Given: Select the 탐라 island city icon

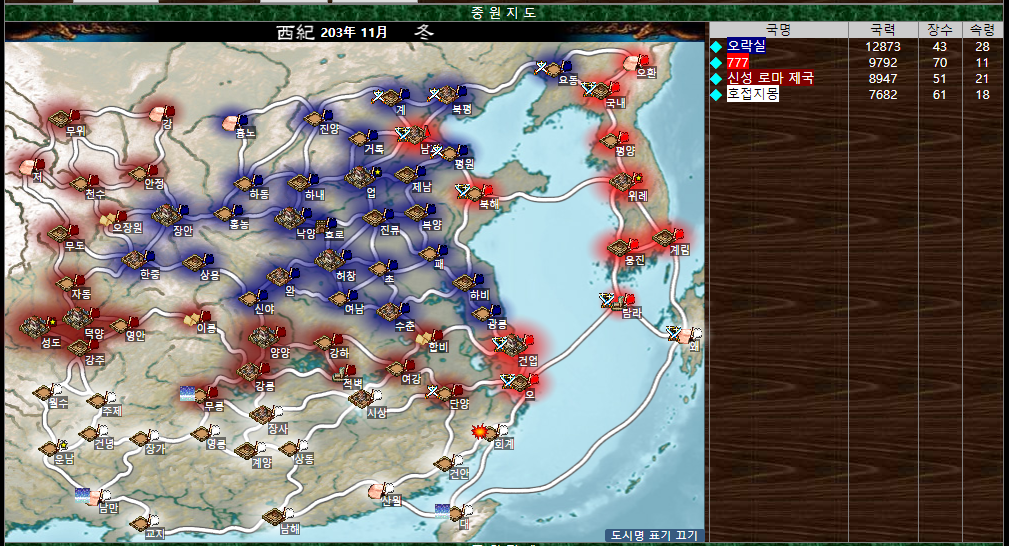Looking at the screenshot, I should 618,301.
